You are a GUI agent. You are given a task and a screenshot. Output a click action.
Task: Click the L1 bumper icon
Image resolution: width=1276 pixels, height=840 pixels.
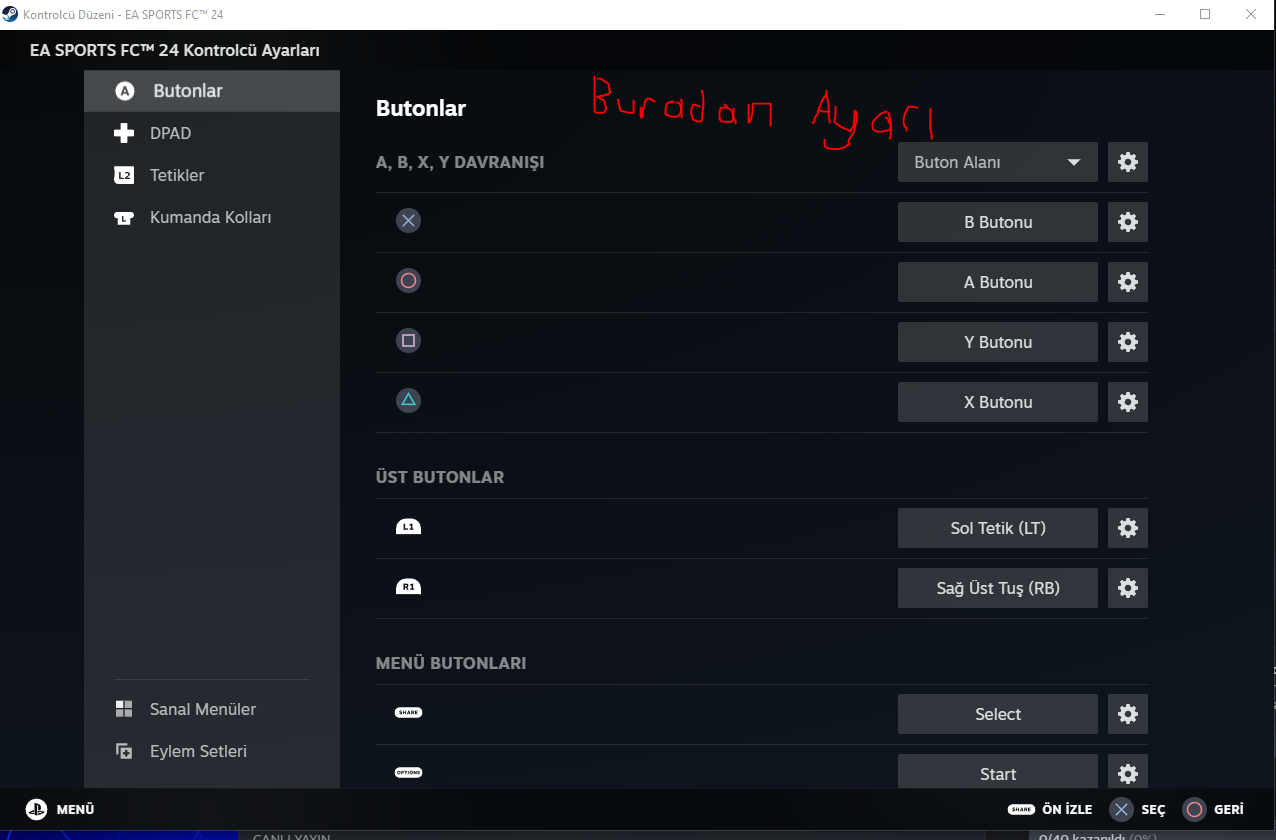[x=408, y=527]
